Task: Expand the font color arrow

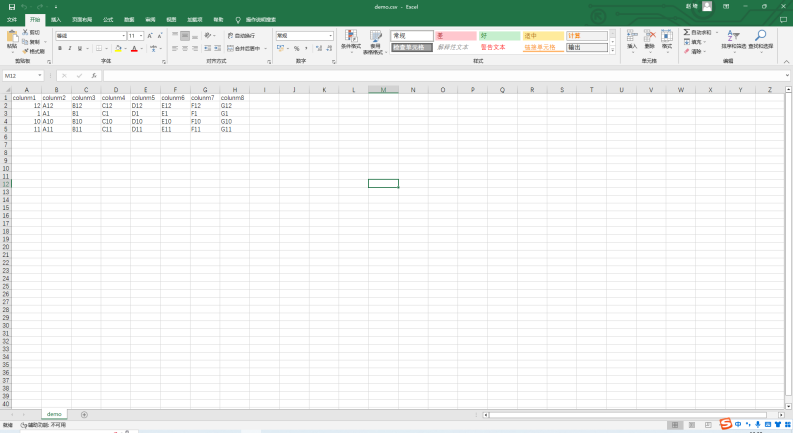Action: [141, 49]
